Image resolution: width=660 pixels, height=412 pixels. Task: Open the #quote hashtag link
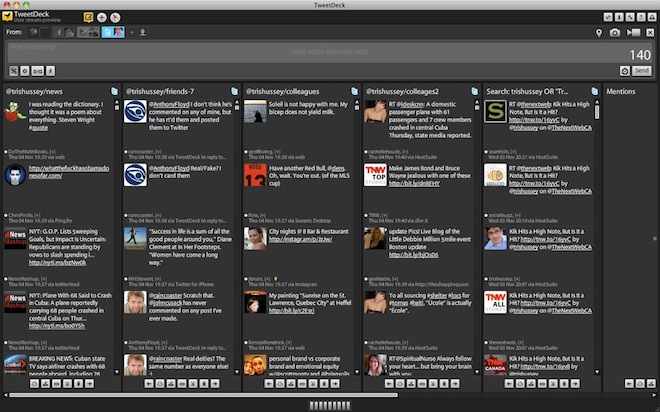[x=38, y=128]
